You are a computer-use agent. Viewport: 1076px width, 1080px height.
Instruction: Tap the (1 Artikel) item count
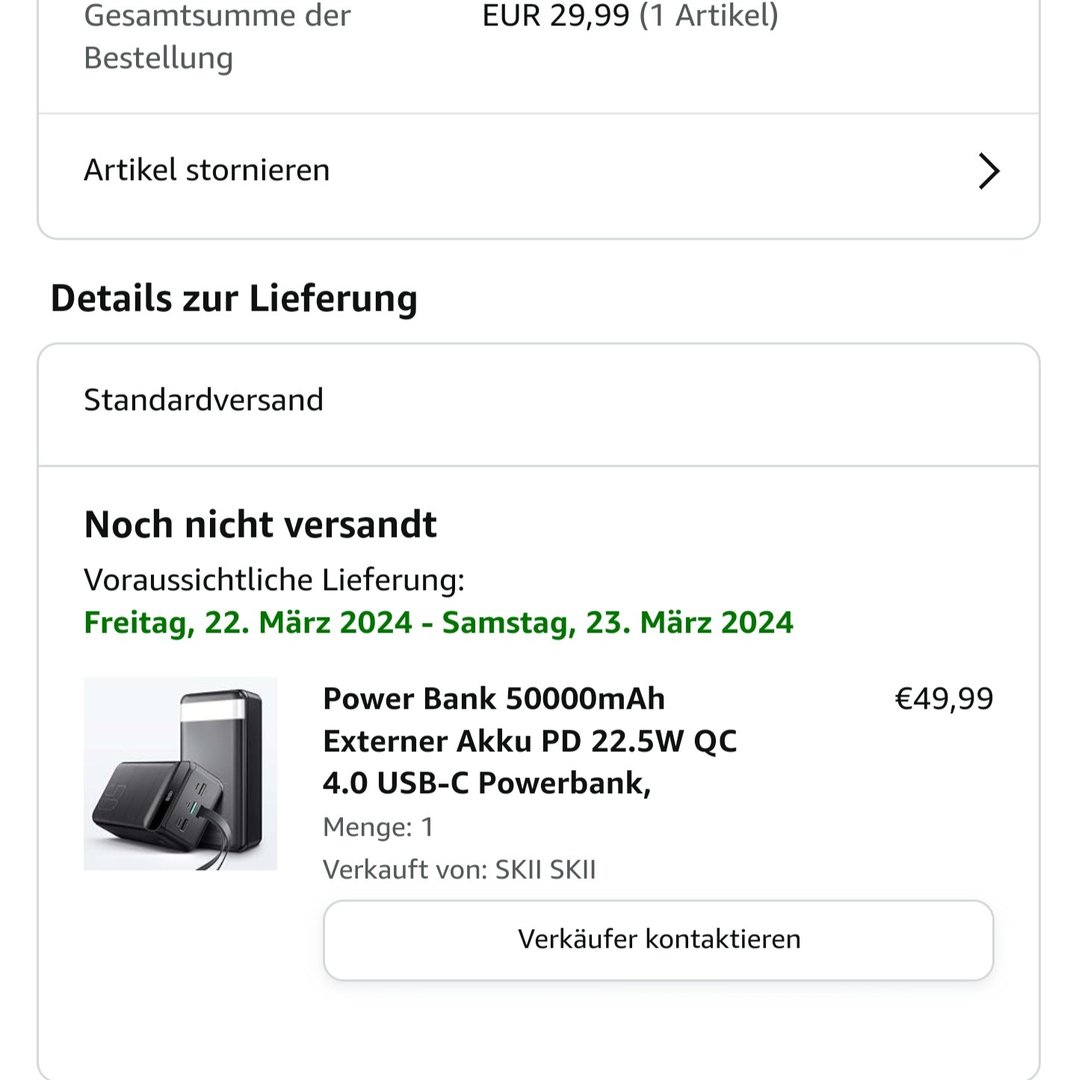tap(709, 16)
